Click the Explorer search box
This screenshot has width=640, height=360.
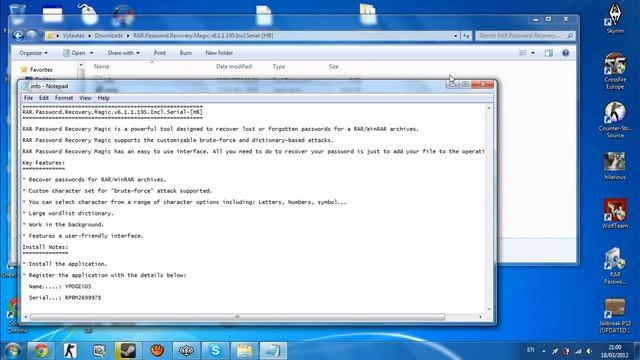(525, 36)
